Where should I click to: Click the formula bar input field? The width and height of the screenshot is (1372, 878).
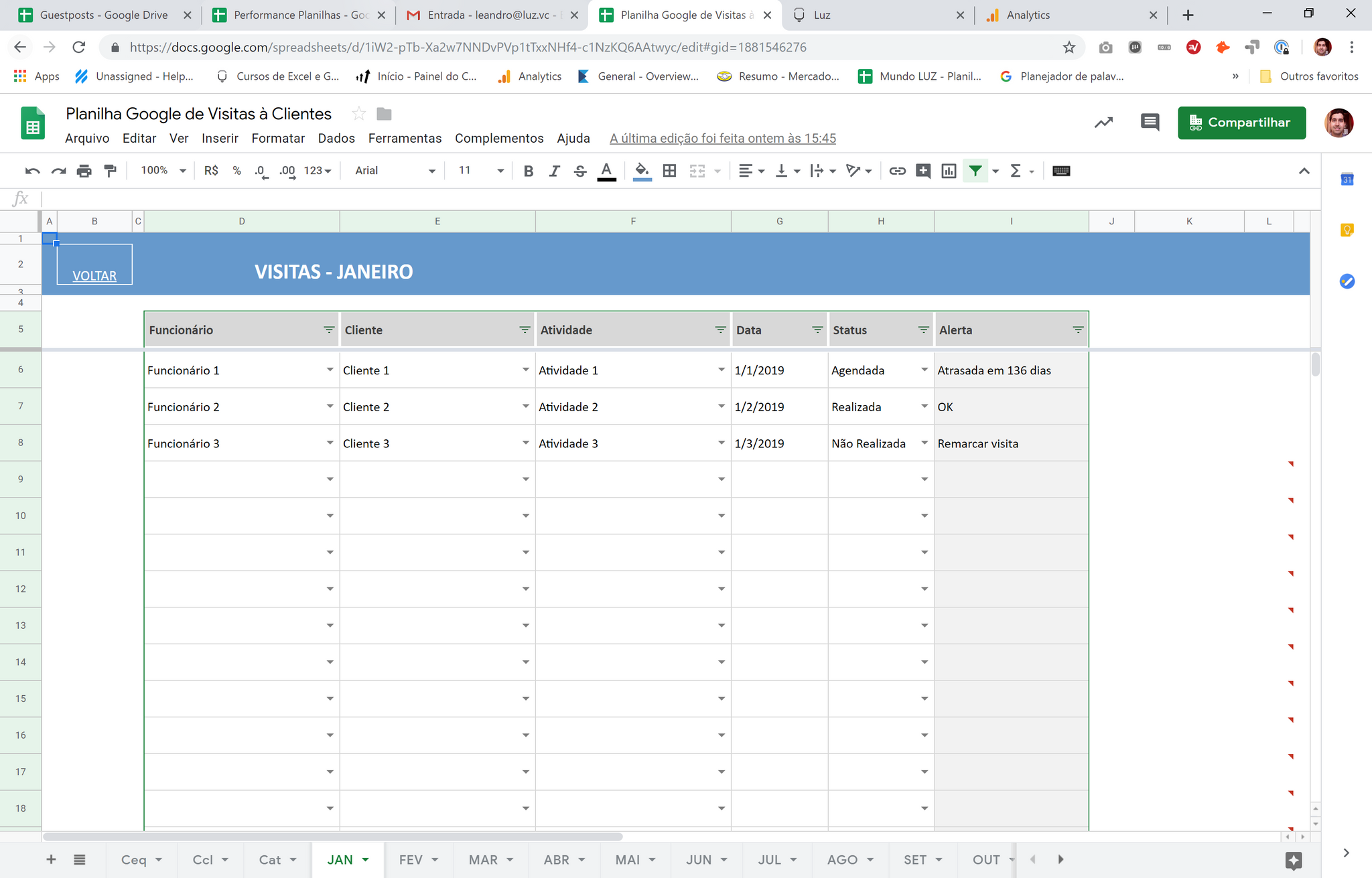[670, 199]
